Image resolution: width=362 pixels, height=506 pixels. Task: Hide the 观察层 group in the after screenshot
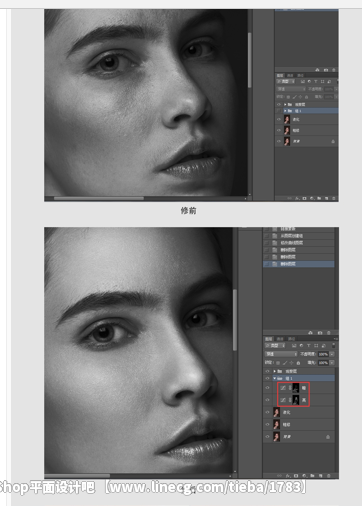pyautogui.click(x=267, y=371)
